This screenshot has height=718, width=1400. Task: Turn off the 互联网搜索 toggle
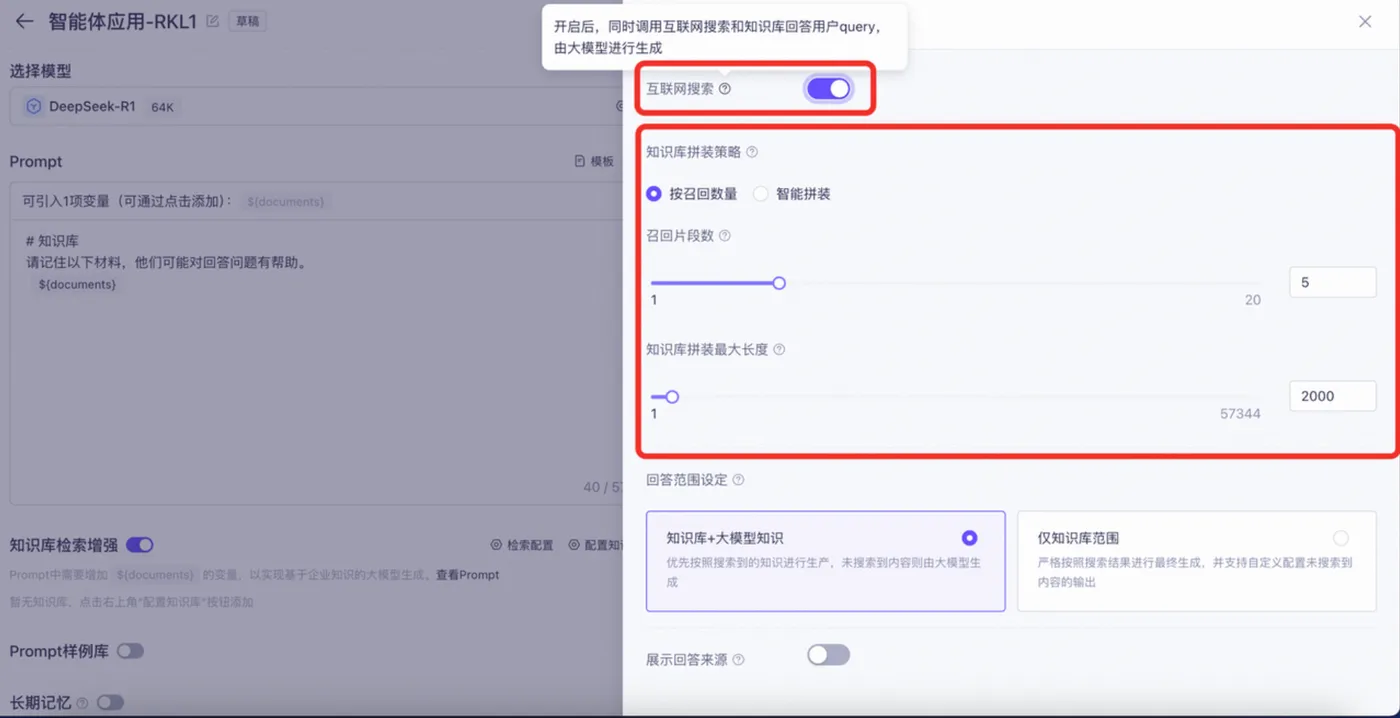tap(828, 89)
